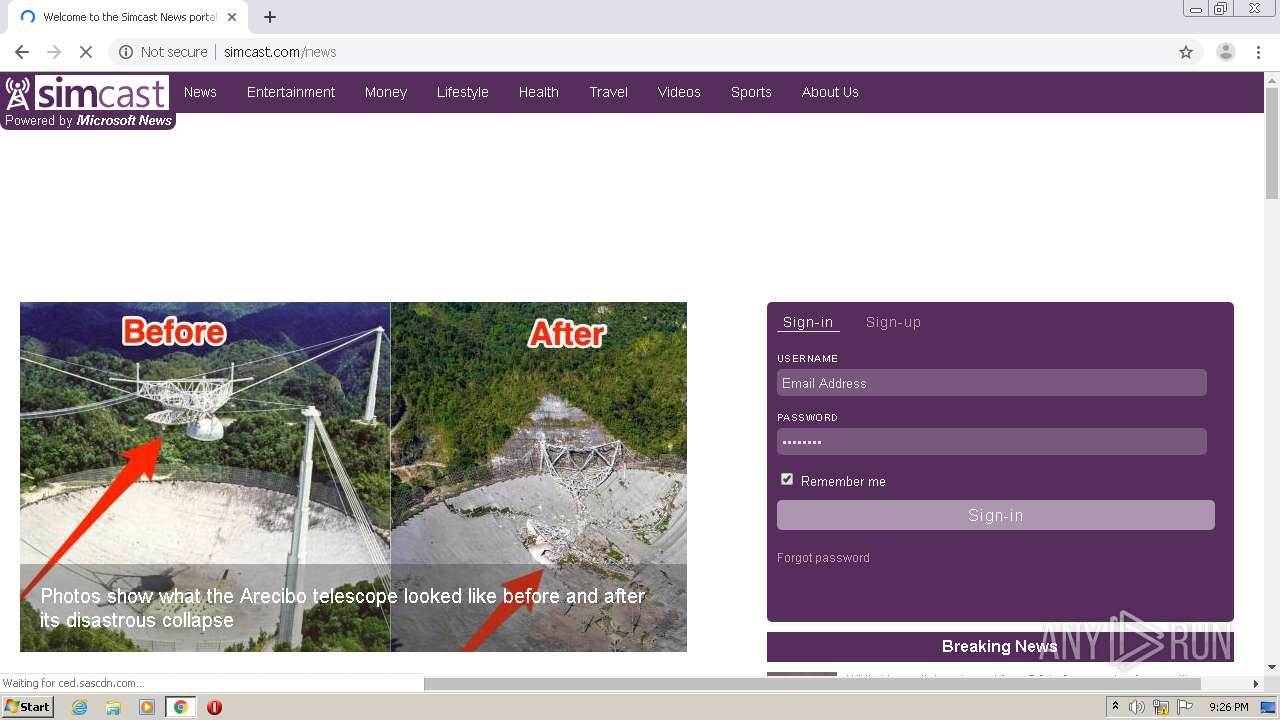The width and height of the screenshot is (1280, 720).
Task: View site info for Not secure
Action: [163, 52]
